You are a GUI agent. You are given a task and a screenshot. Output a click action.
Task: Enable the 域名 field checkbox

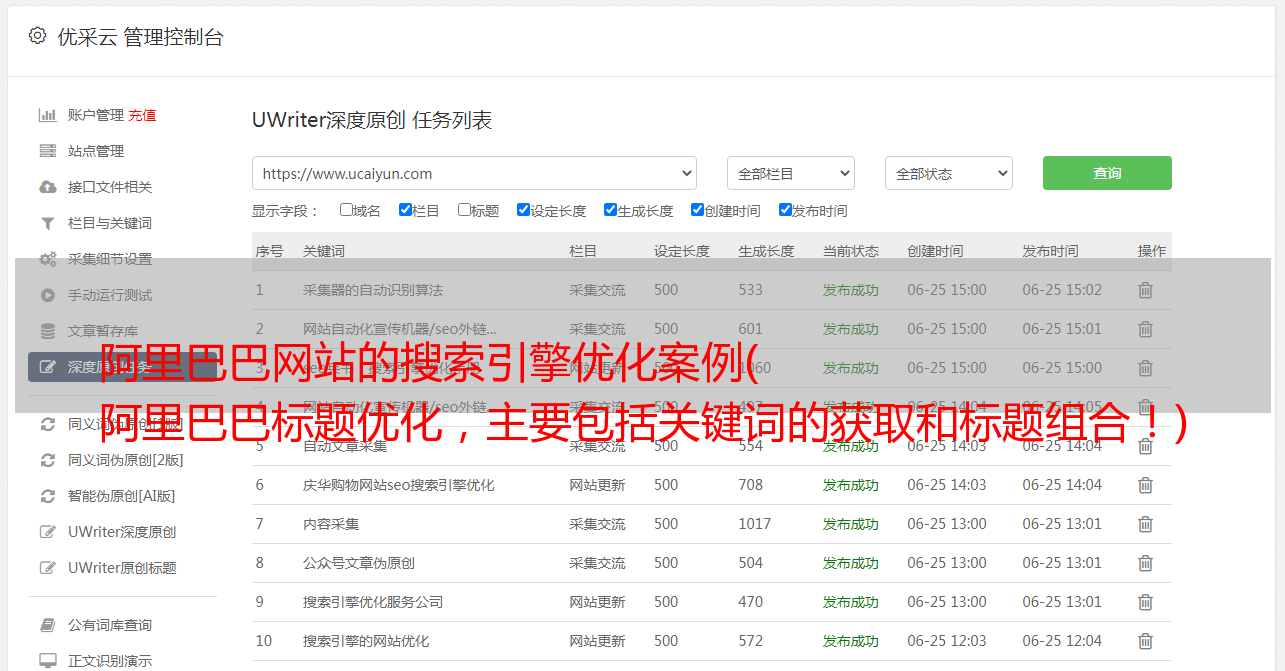click(x=346, y=210)
